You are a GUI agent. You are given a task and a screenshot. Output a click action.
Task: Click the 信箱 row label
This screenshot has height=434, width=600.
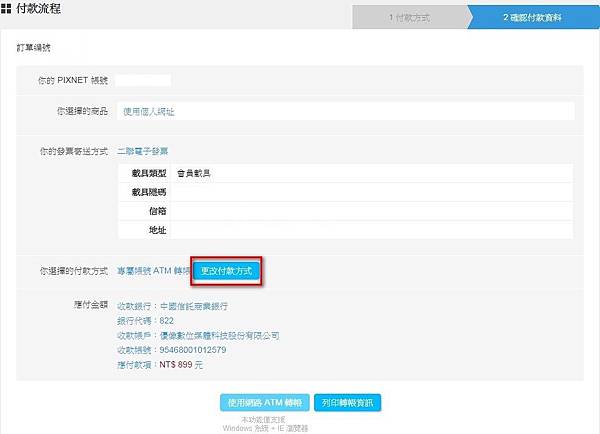pos(158,211)
